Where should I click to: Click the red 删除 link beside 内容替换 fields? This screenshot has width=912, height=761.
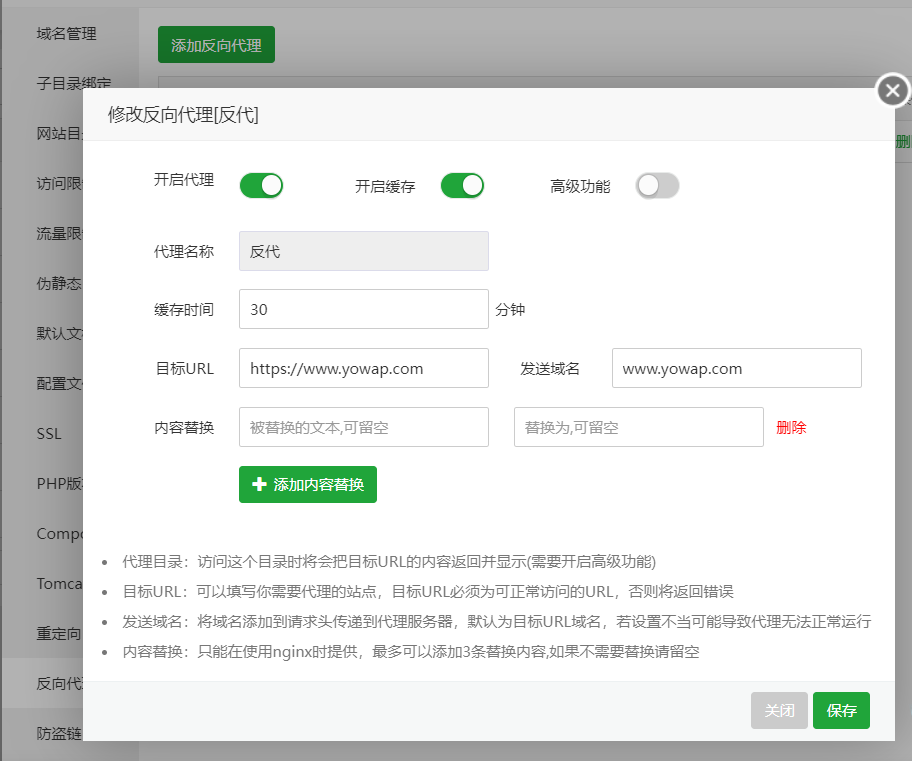pos(790,426)
